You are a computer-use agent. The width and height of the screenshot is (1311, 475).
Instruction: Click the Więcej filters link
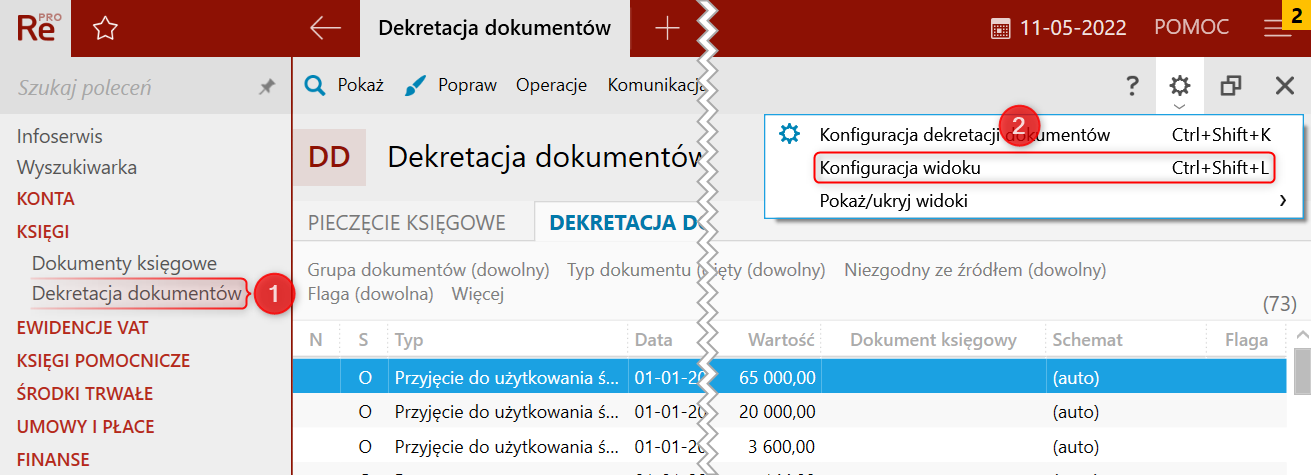tap(477, 294)
